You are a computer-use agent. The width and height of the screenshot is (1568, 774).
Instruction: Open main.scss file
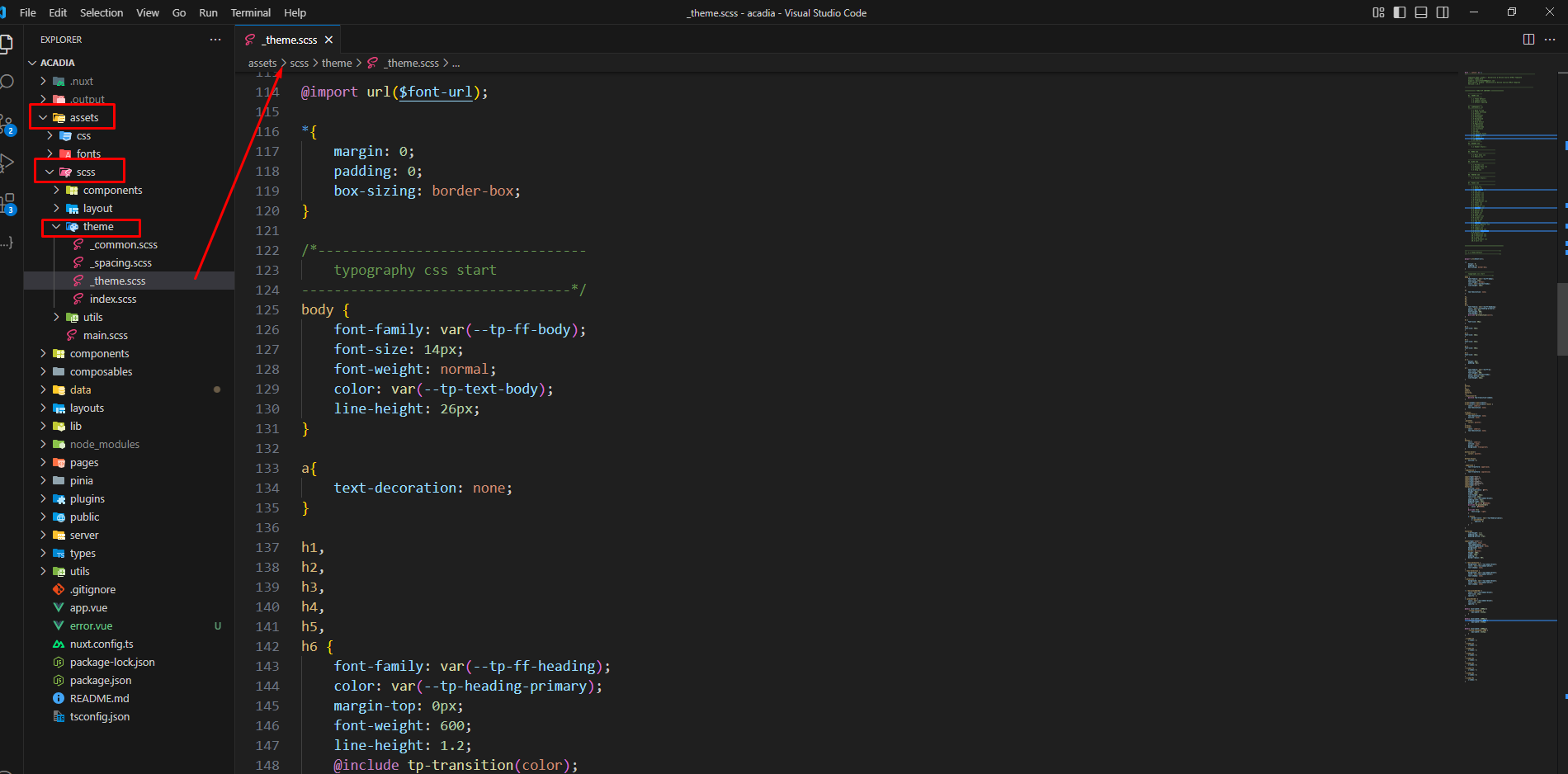130,335
